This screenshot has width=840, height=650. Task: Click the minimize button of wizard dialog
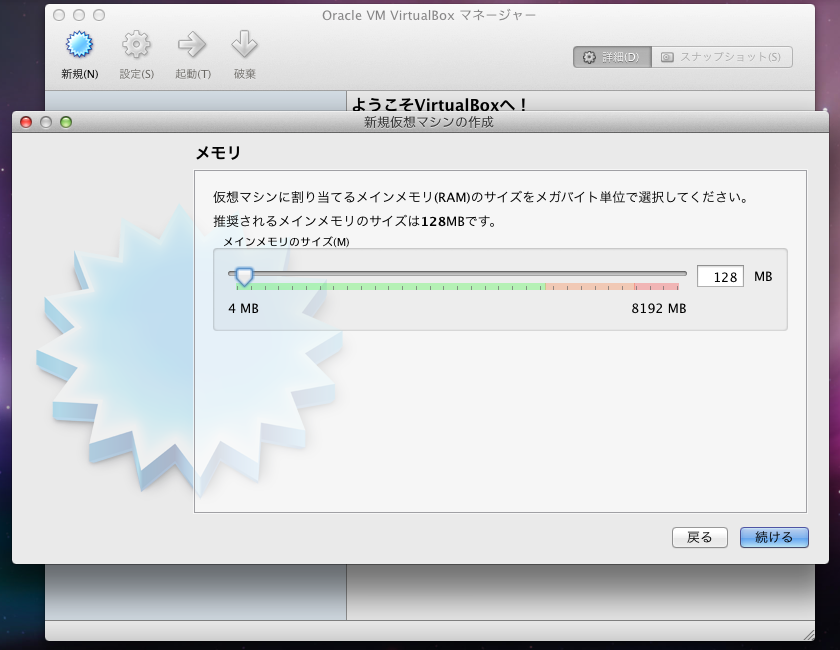[x=46, y=122]
